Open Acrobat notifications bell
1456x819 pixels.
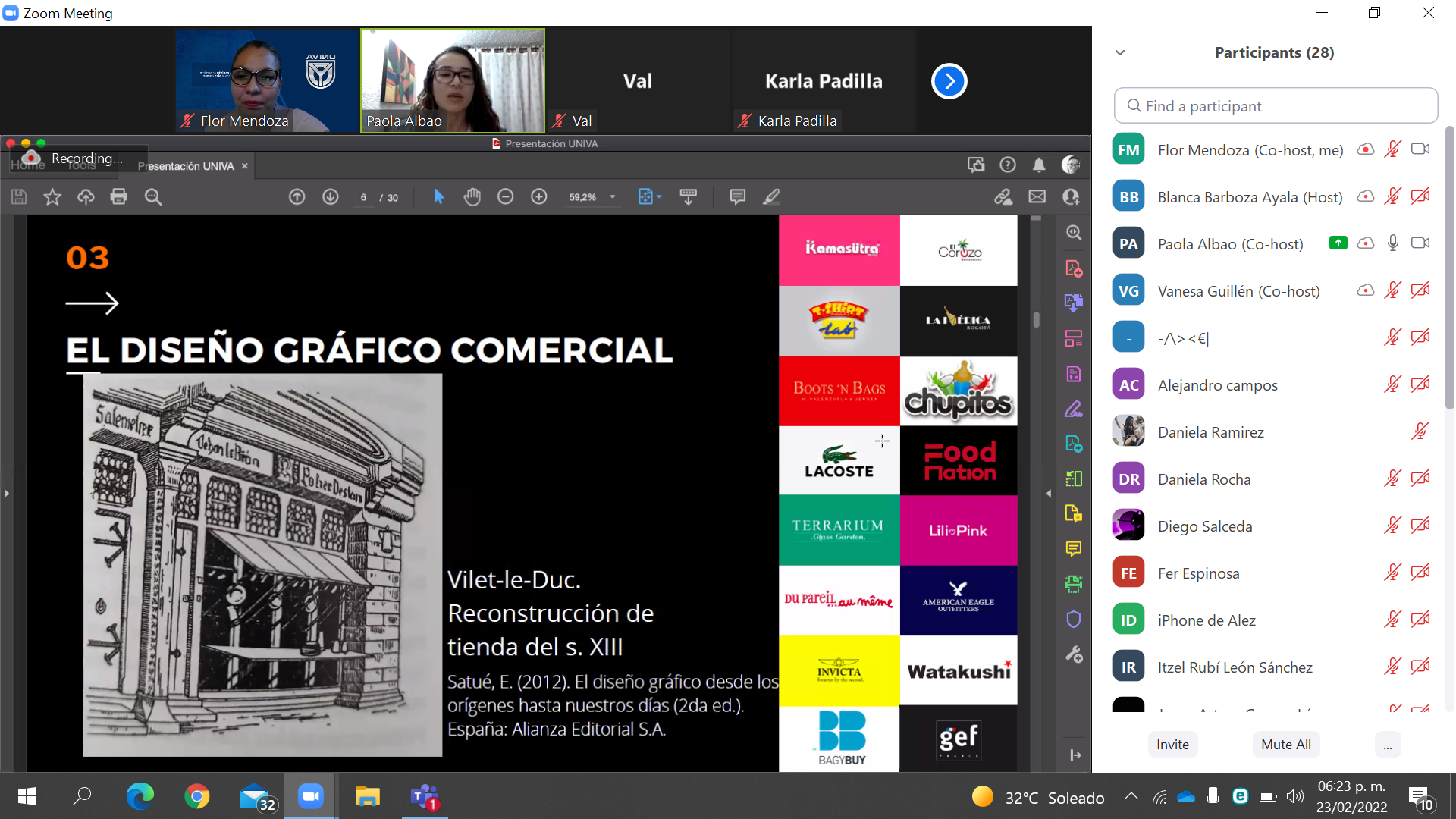tap(1039, 165)
